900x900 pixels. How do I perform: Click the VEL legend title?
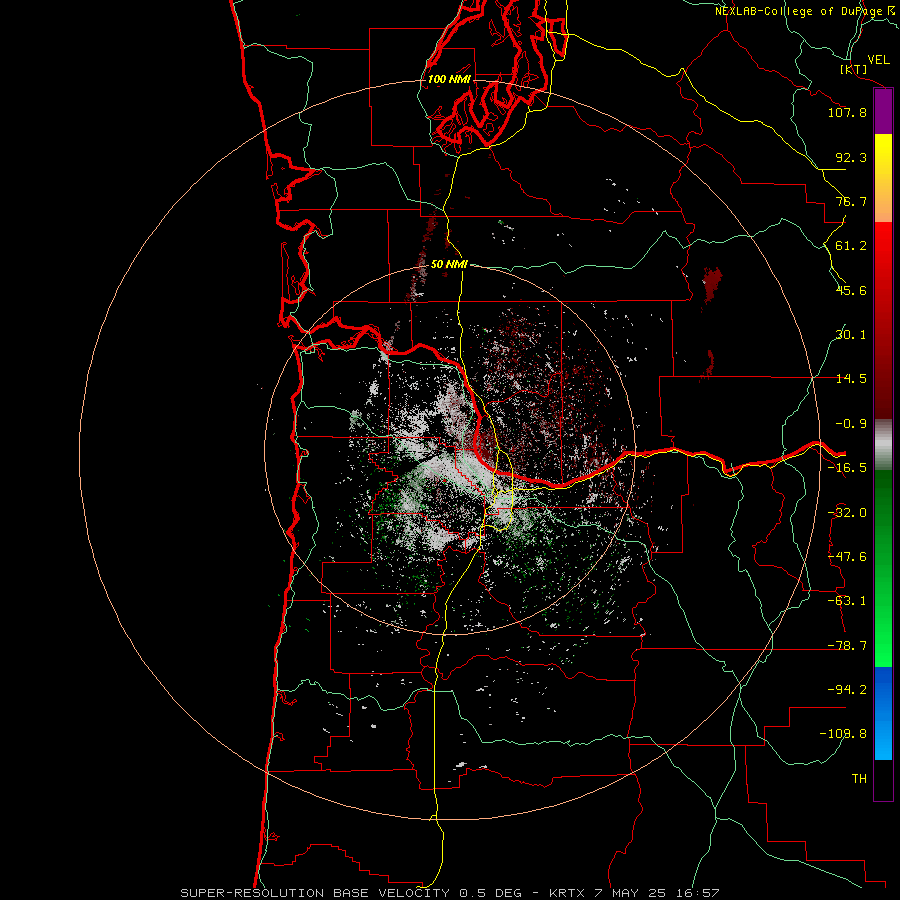coord(878,60)
